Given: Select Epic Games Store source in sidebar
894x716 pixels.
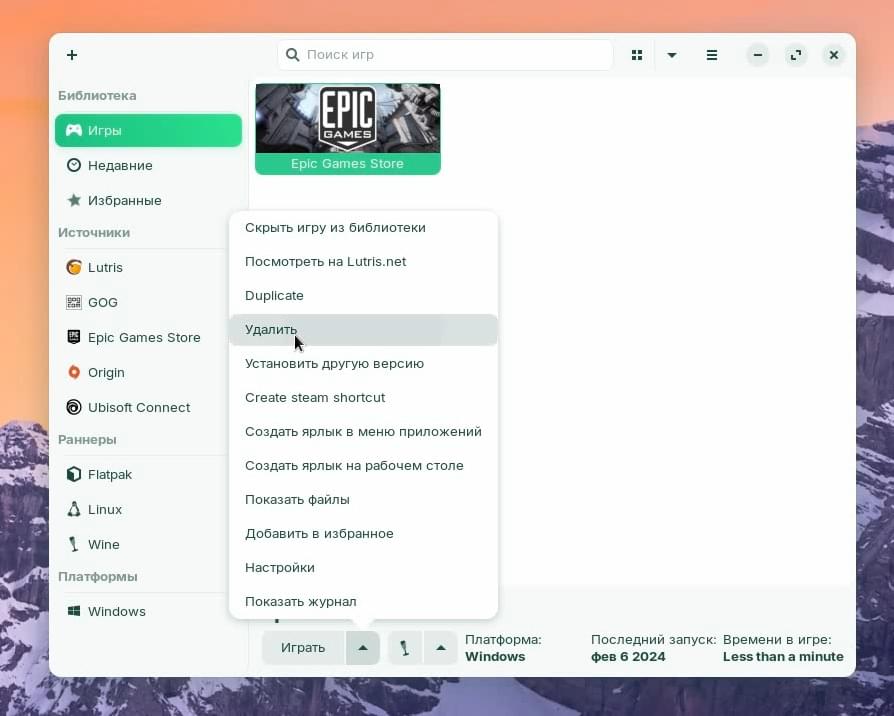Looking at the screenshot, I should tap(144, 337).
